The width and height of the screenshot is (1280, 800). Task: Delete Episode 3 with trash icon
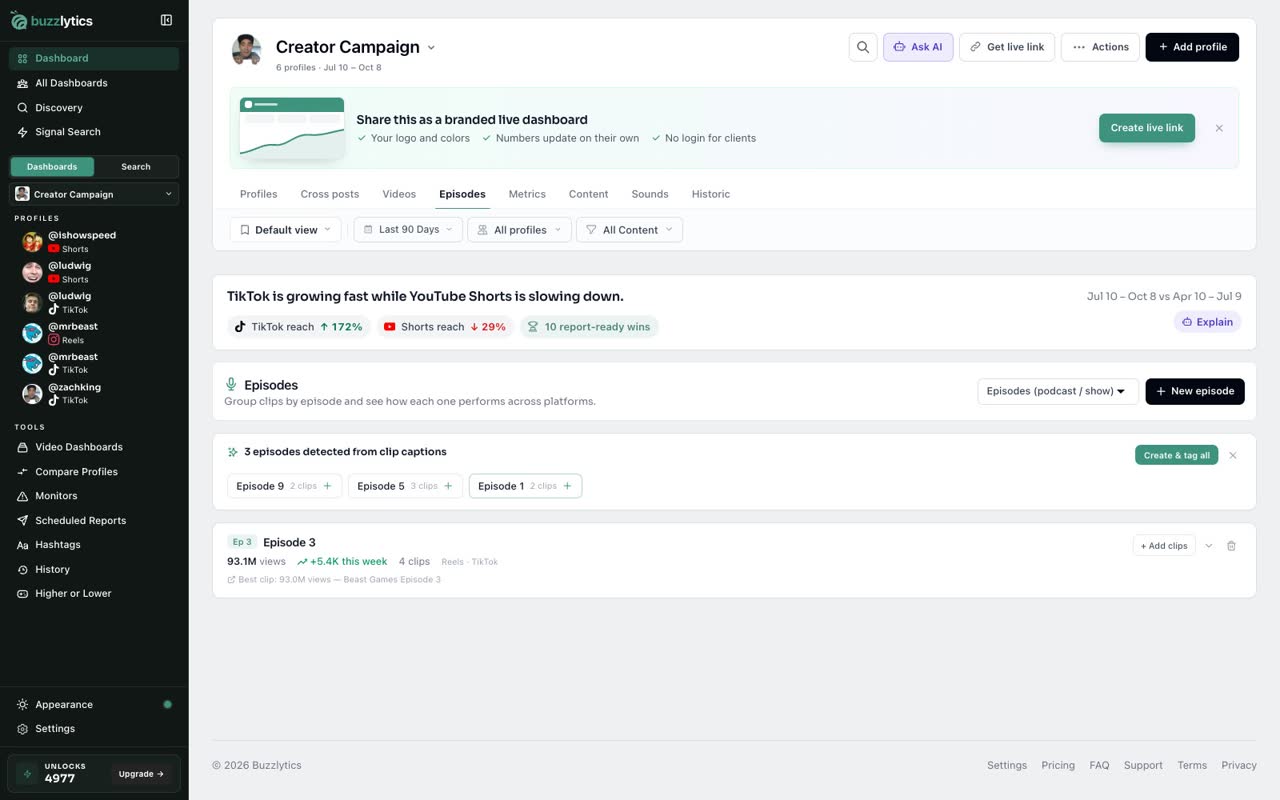(x=1231, y=546)
